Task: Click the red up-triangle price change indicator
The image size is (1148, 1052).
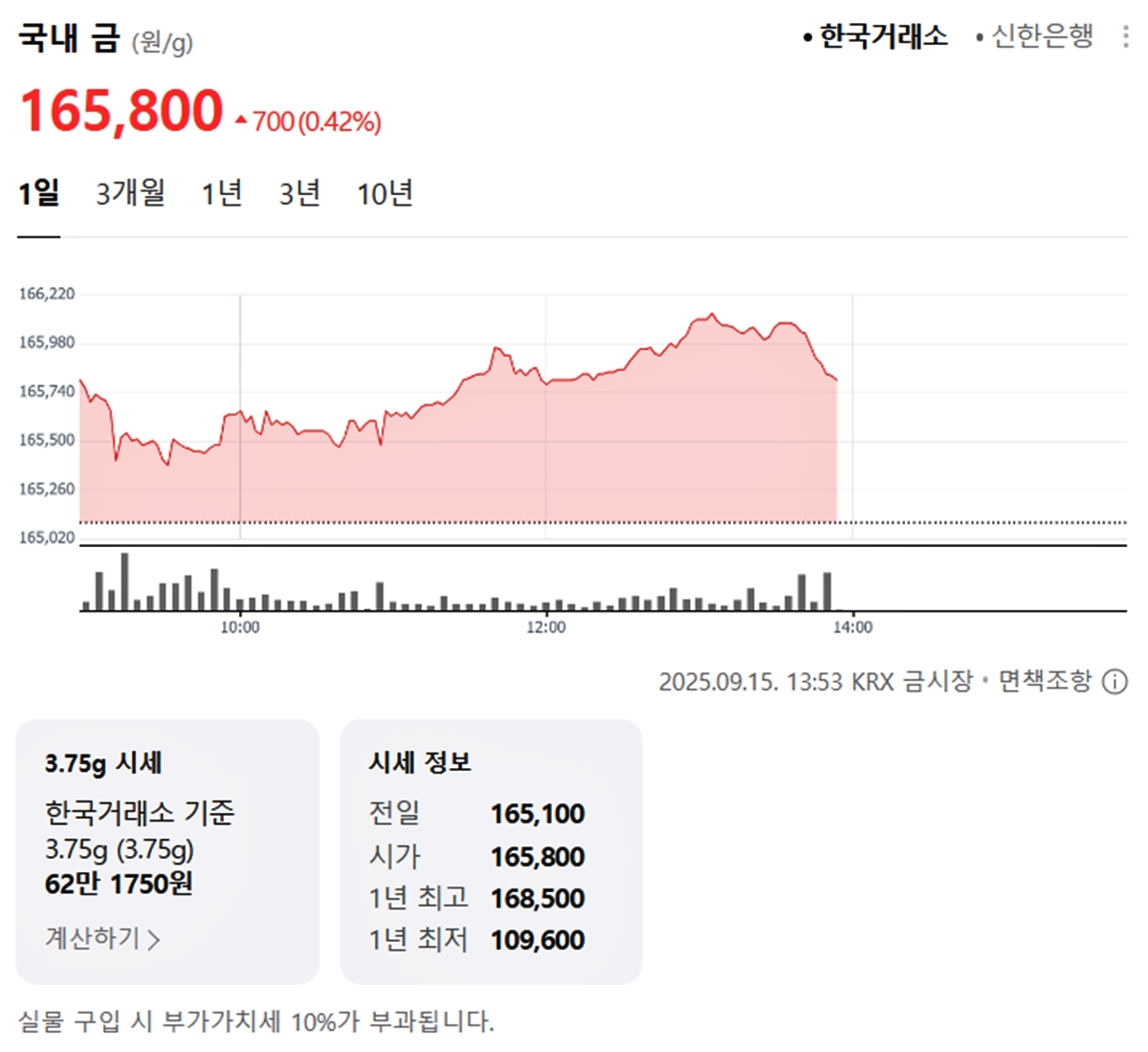Action: pyautogui.click(x=241, y=121)
